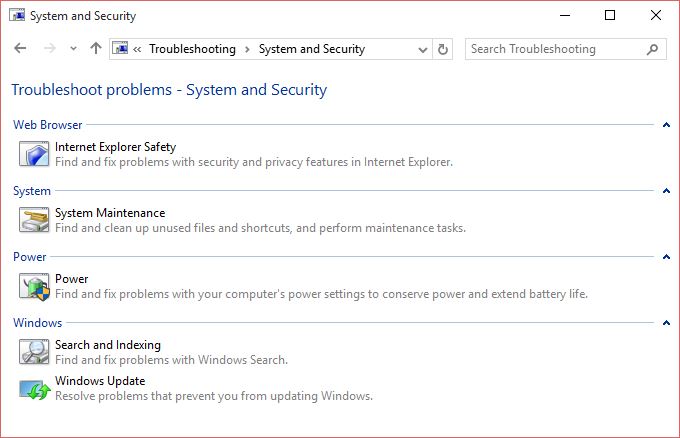Screen dimensions: 680x438
Task: Click the search magnifier icon
Action: pyautogui.click(x=652, y=49)
